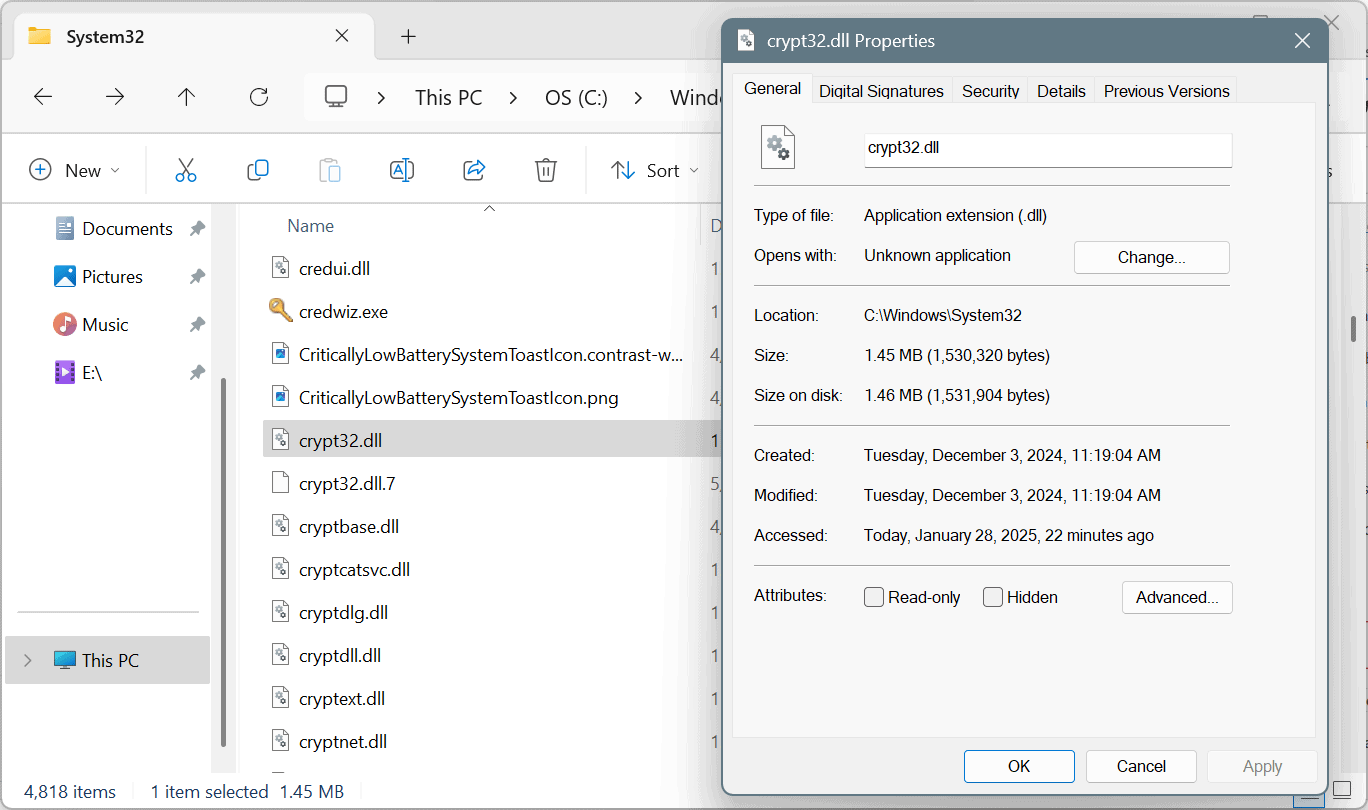This screenshot has height=810, width=1368.
Task: Select the CriticallyLowBatterySystemToastIcon.contrast-w... file
Action: (x=491, y=354)
